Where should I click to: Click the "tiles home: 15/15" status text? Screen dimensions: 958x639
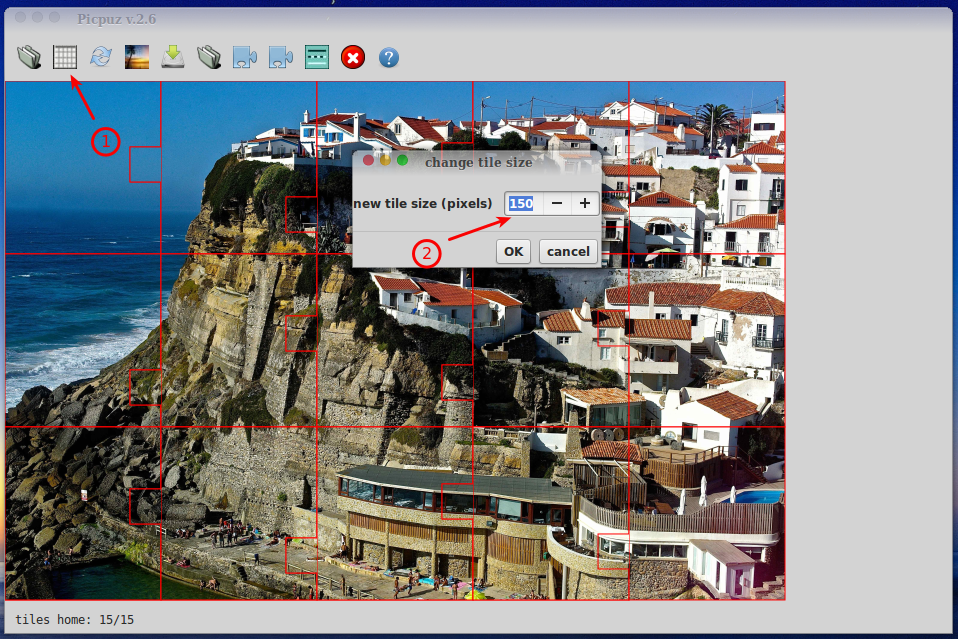click(x=75, y=619)
